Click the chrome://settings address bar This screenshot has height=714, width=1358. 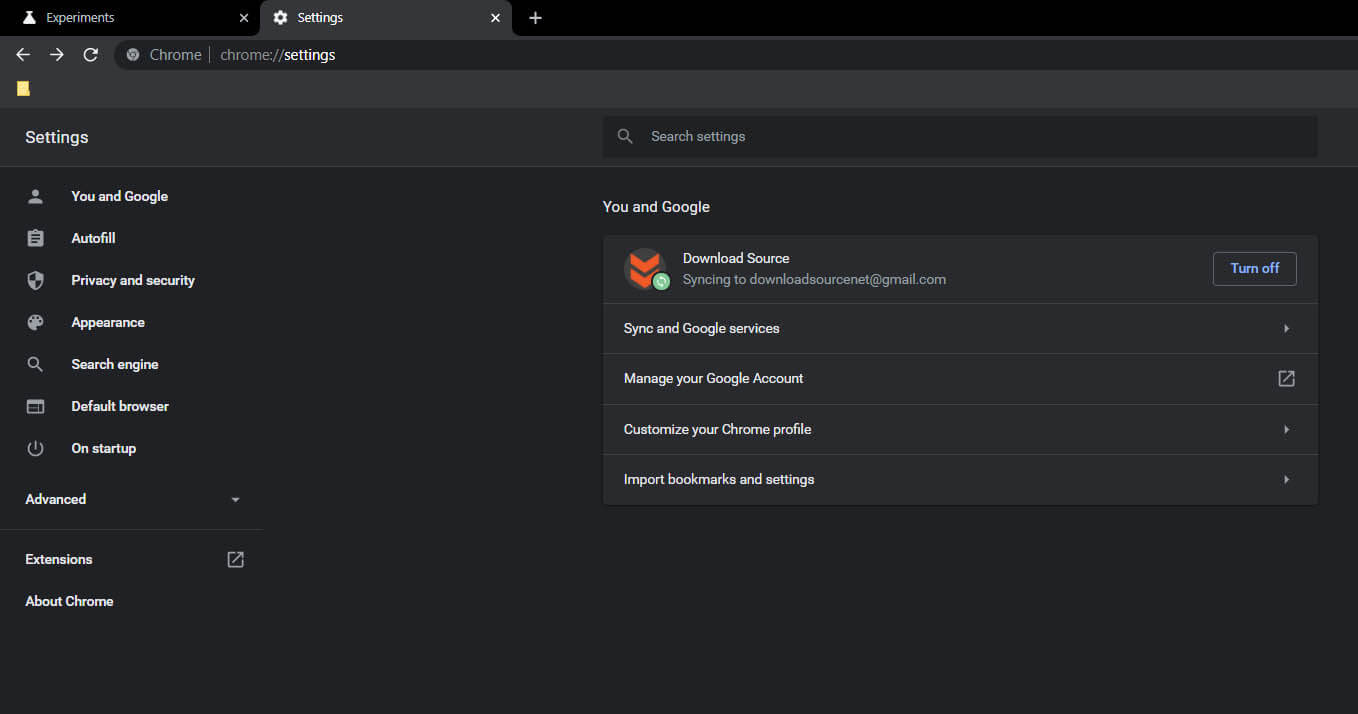(736, 55)
